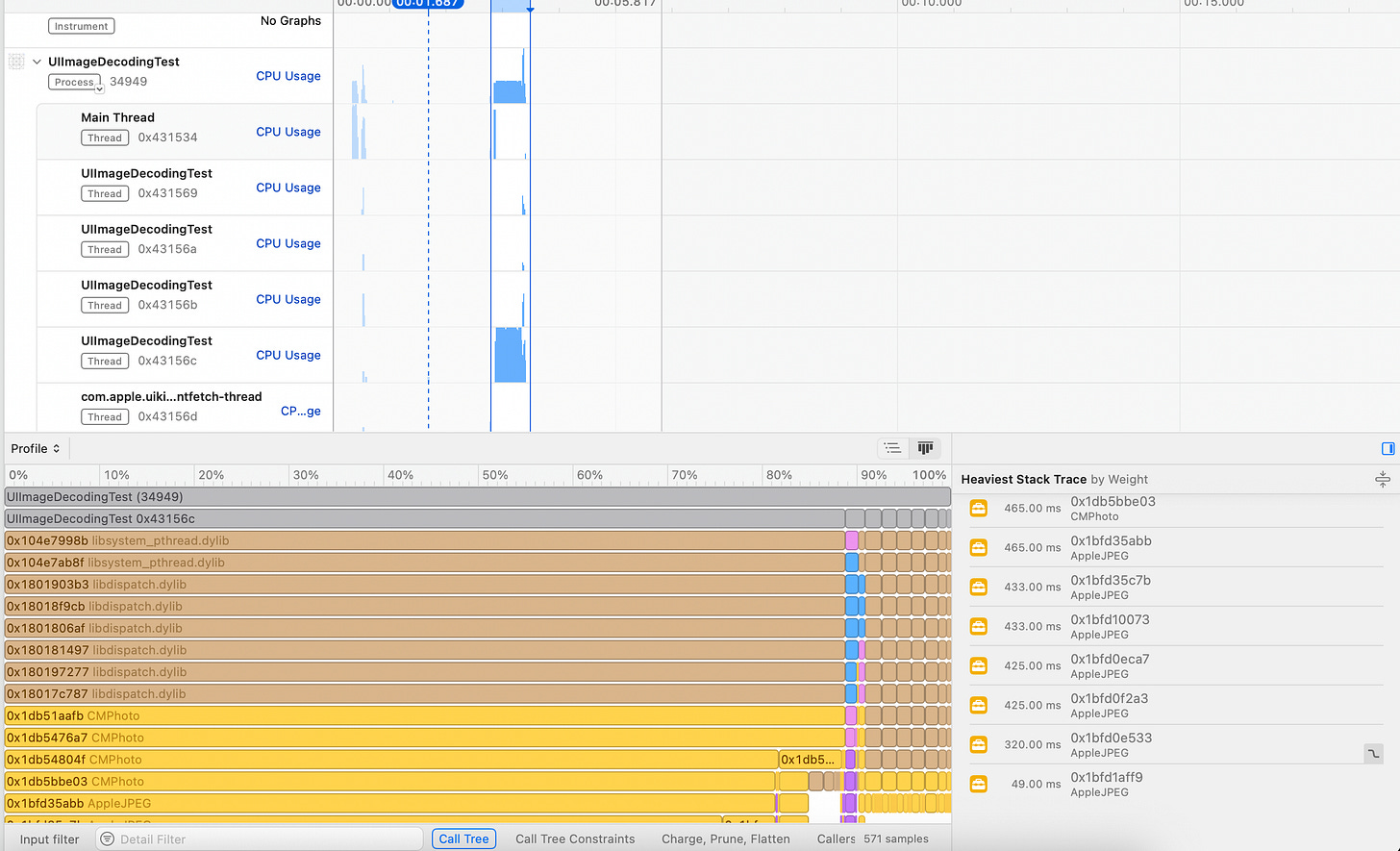Screen dimensions: 1400x851
Task: Click the timeline playhead marker at 00:01.687
Action: 428,4
